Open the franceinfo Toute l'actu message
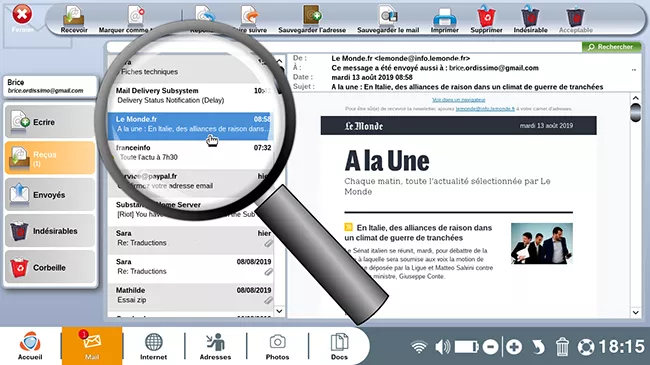 (x=190, y=153)
